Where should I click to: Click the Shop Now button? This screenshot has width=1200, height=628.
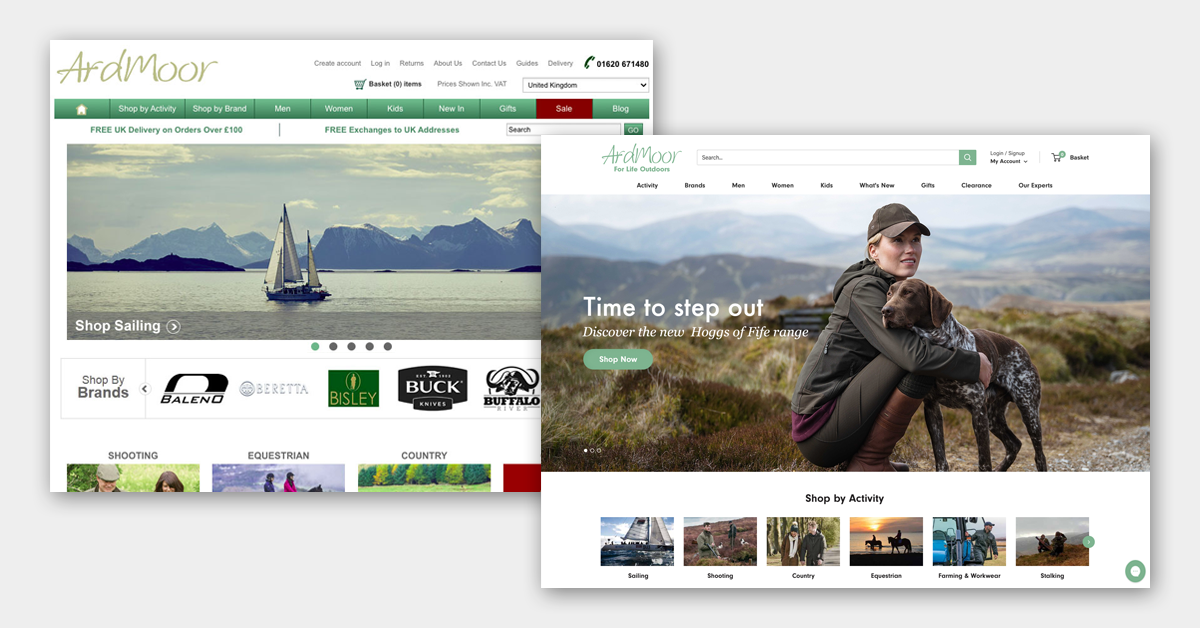click(x=617, y=359)
